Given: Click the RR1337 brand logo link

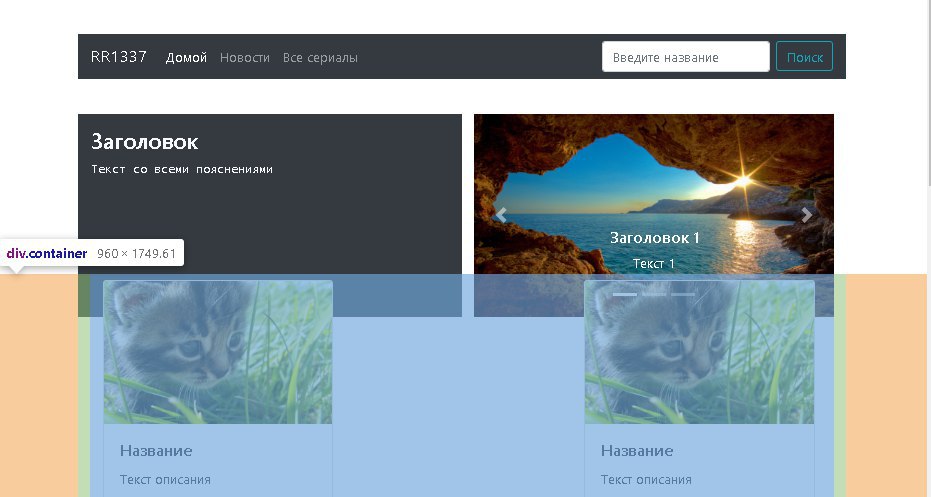Looking at the screenshot, I should [x=119, y=57].
